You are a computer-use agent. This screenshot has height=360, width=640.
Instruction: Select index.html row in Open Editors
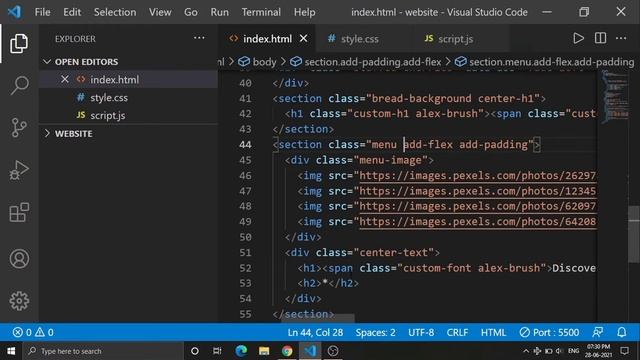point(129,79)
